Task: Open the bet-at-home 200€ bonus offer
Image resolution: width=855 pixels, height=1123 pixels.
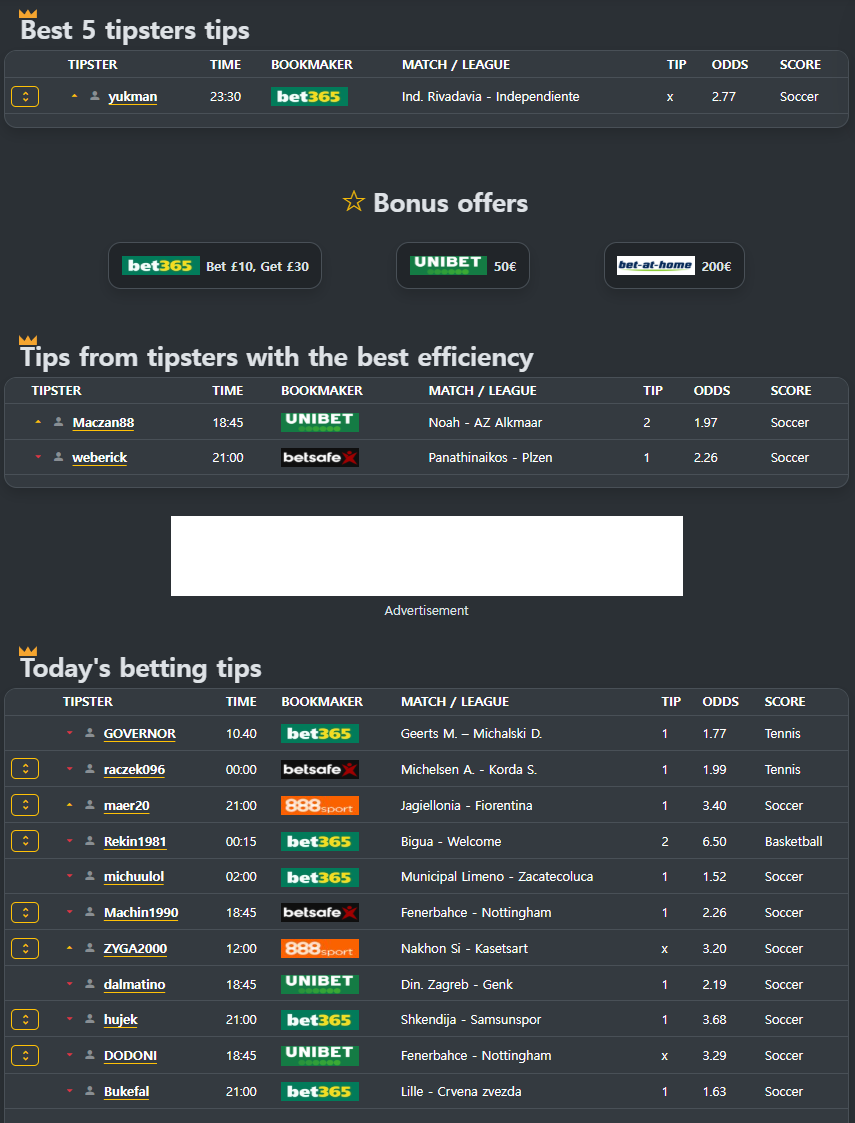Action: click(674, 266)
